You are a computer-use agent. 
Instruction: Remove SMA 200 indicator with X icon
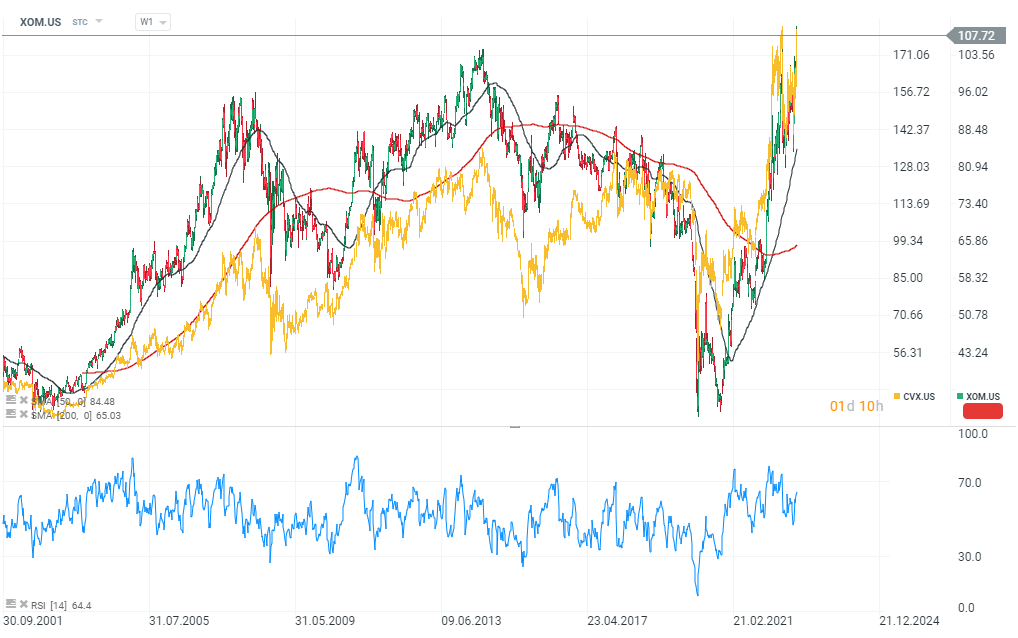coord(24,413)
